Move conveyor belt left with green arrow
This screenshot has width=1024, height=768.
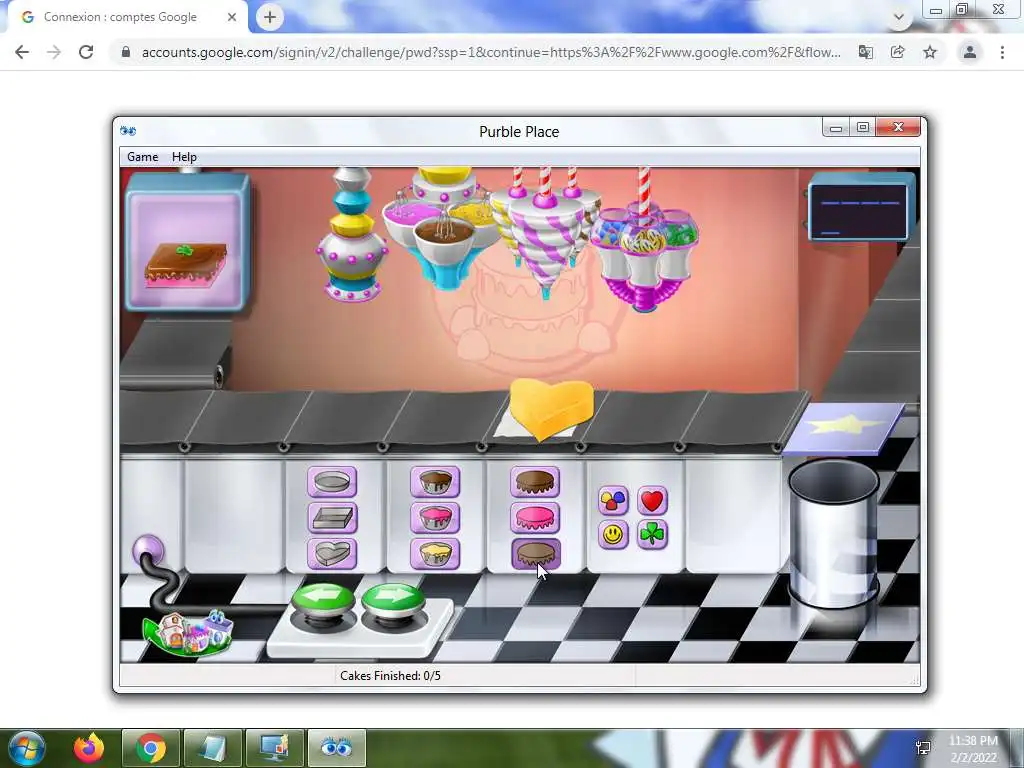[x=323, y=600]
